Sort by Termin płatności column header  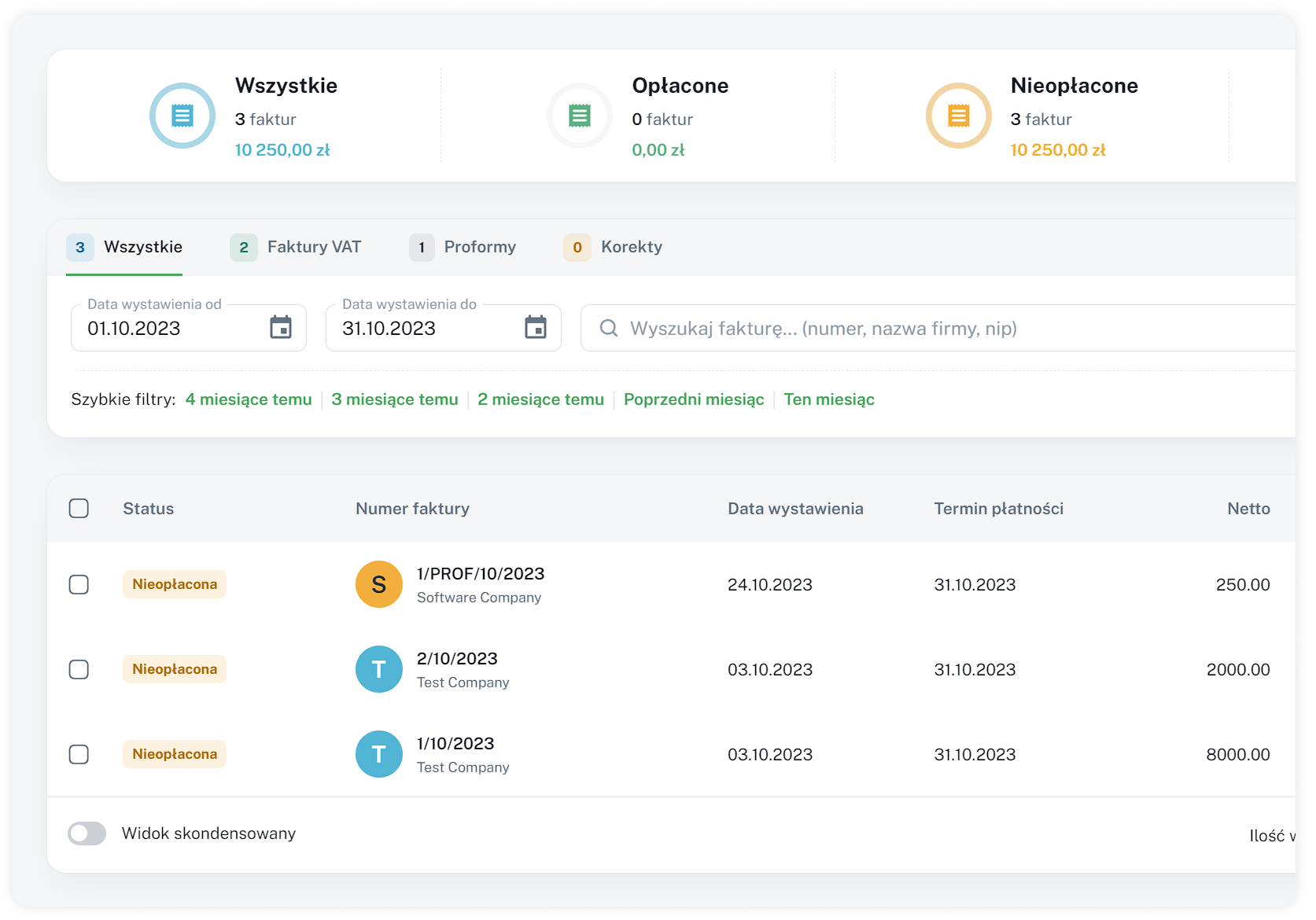click(998, 509)
